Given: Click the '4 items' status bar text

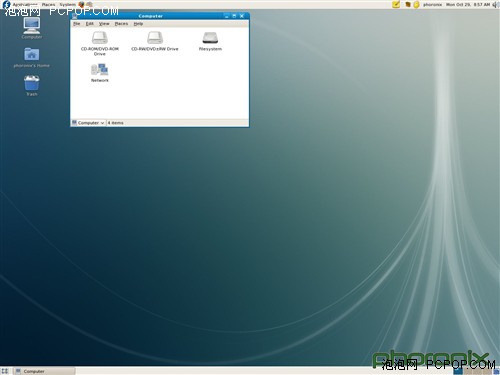Looking at the screenshot, I should pos(115,123).
